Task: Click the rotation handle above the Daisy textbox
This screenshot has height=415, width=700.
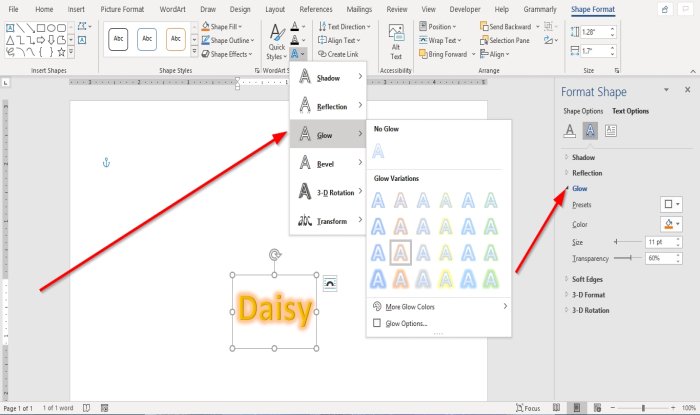Action: pyautogui.click(x=275, y=255)
